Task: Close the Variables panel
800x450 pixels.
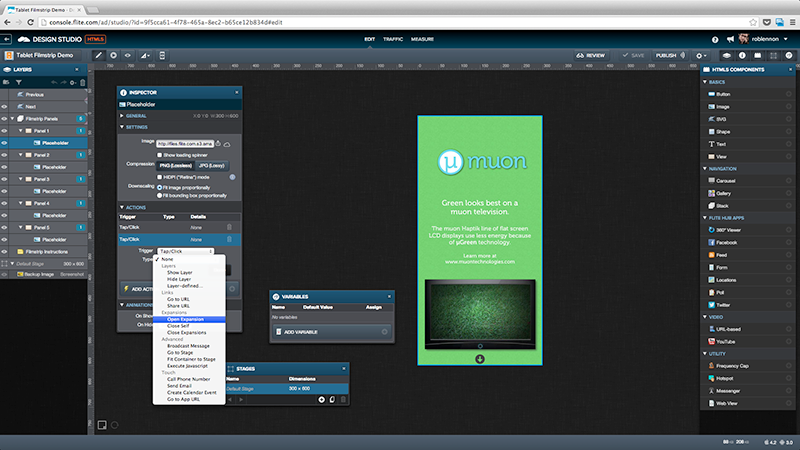Action: [x=389, y=296]
